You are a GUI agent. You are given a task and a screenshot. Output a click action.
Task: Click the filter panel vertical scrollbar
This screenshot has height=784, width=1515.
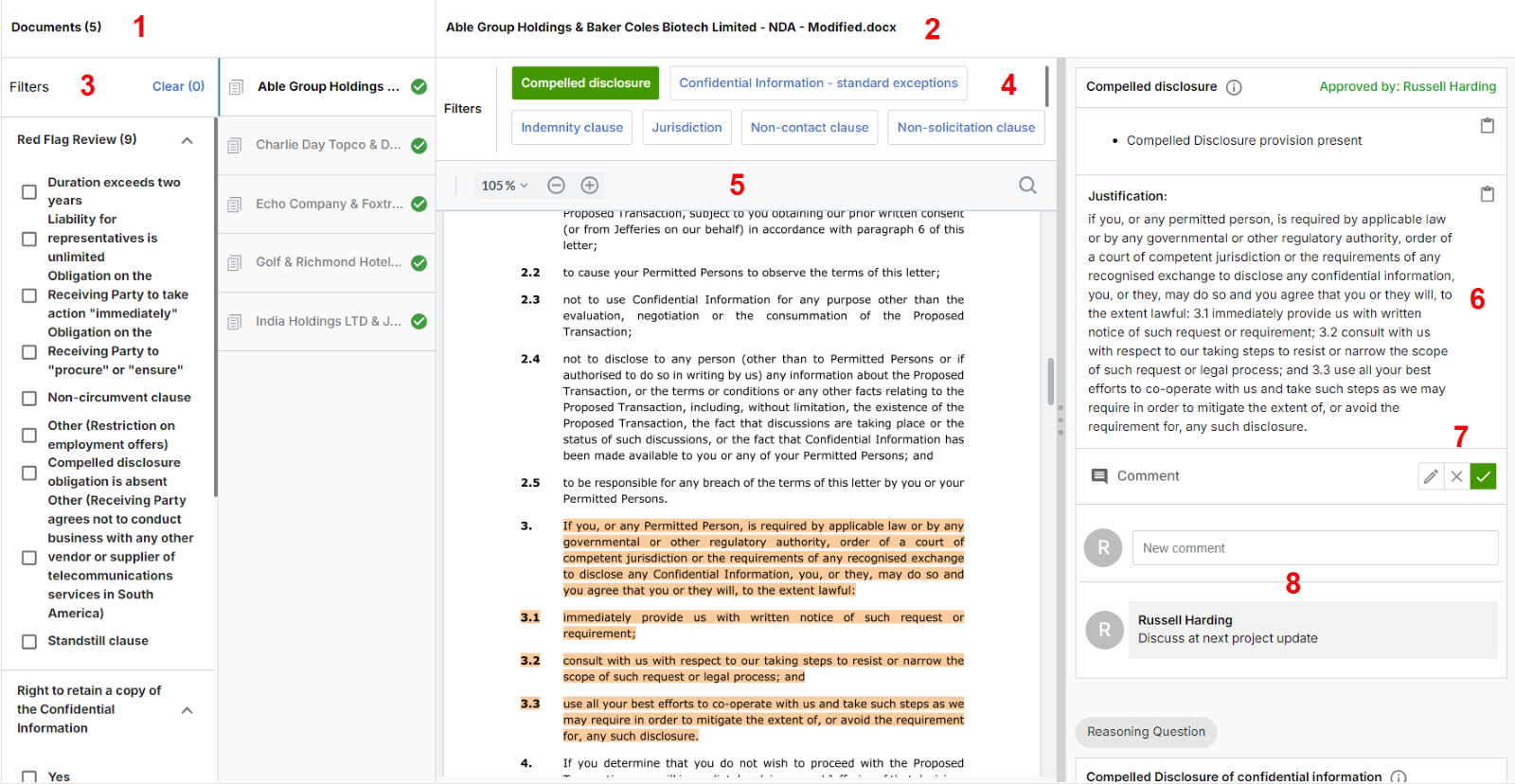(216, 308)
